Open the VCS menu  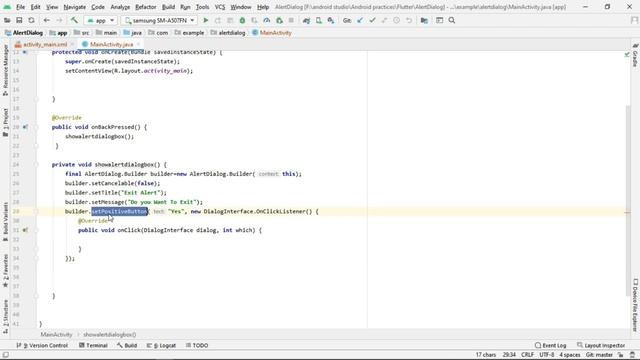coord(220,7)
